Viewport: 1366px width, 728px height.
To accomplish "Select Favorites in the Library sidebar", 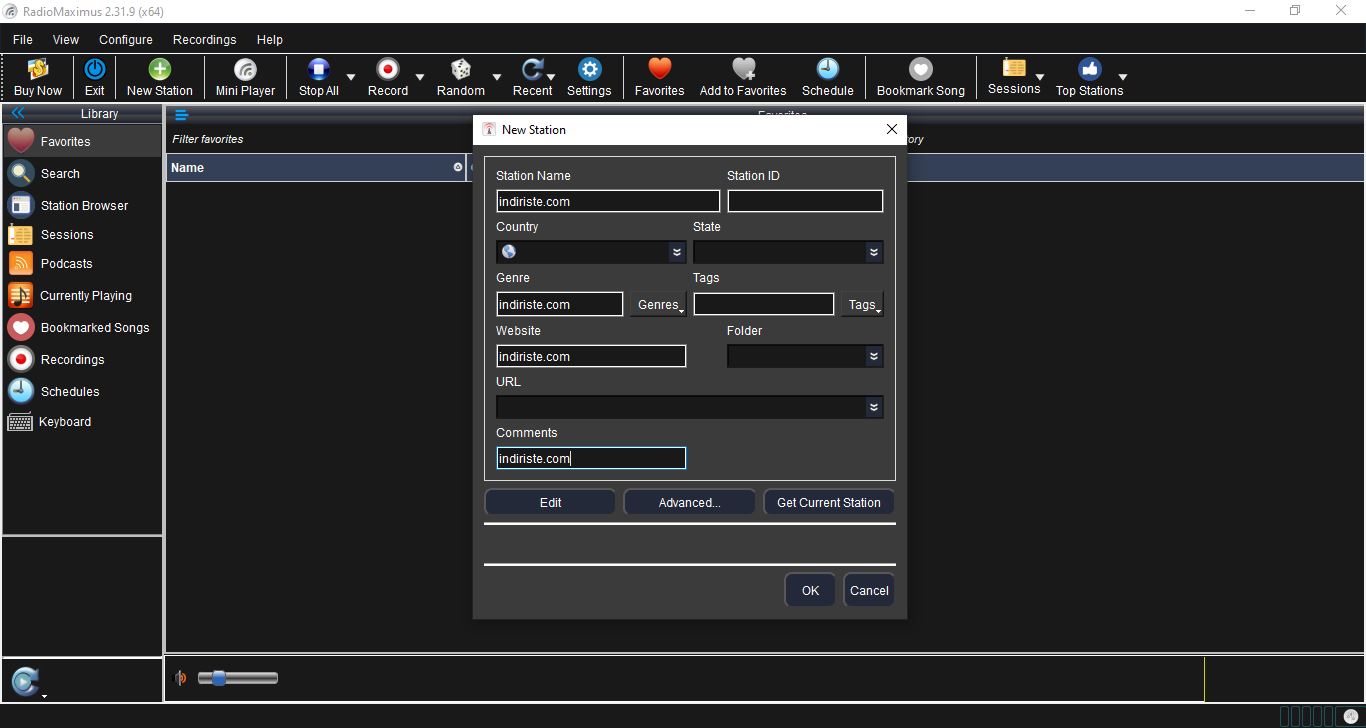I will (82, 141).
